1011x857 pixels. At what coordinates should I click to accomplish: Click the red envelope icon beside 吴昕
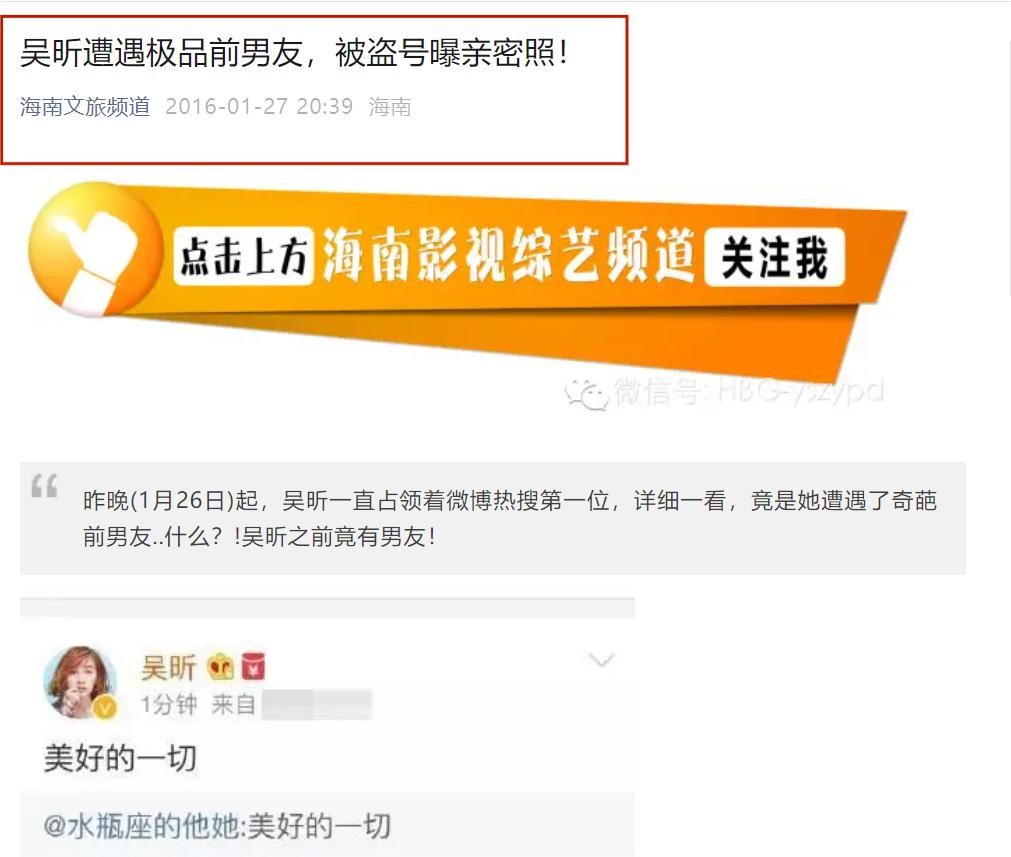click(253, 666)
